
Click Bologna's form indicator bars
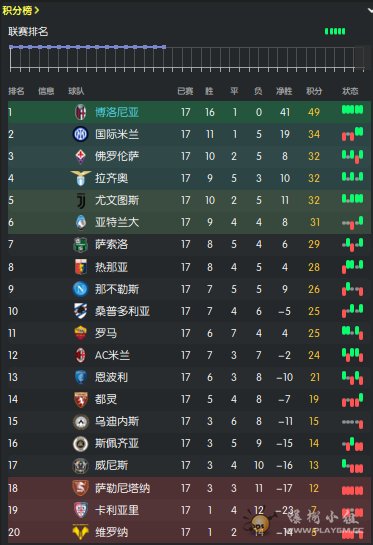pos(352,110)
